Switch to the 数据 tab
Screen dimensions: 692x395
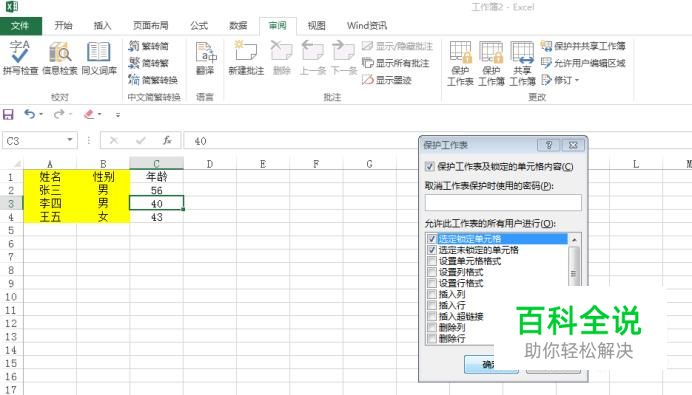238,26
